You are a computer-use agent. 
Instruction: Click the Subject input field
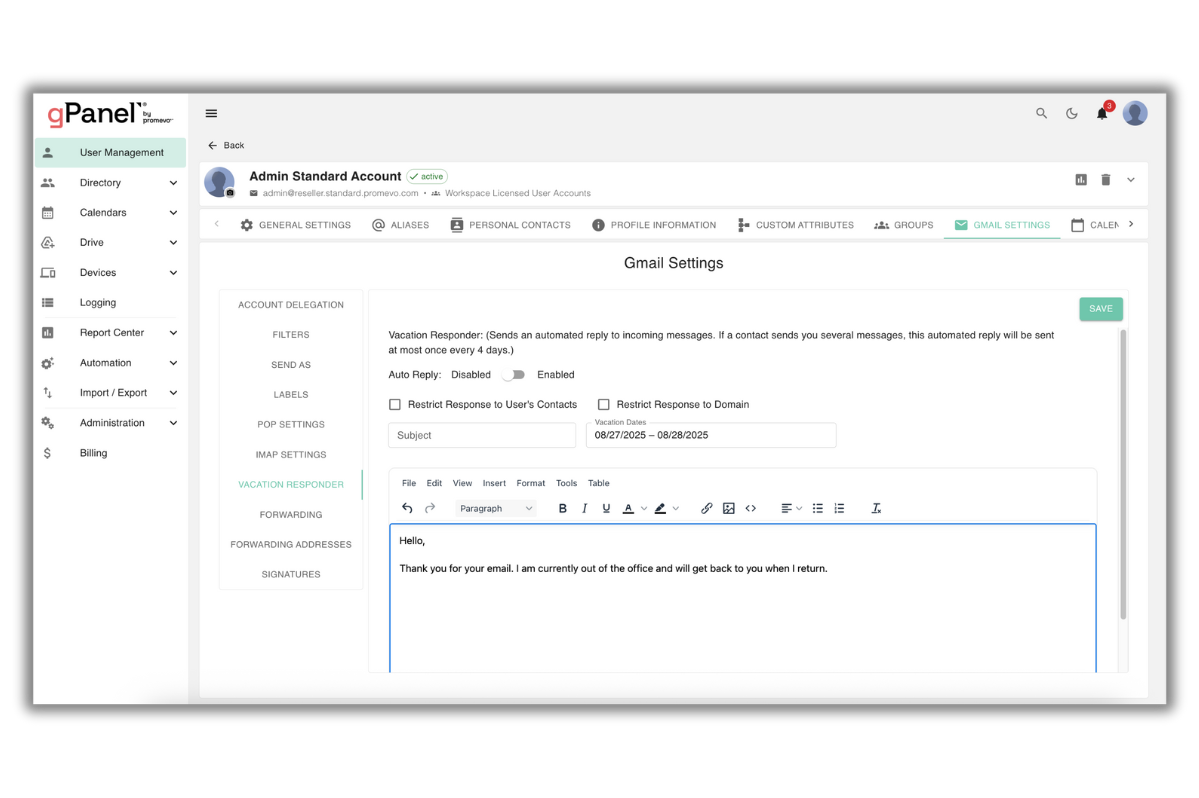point(482,435)
